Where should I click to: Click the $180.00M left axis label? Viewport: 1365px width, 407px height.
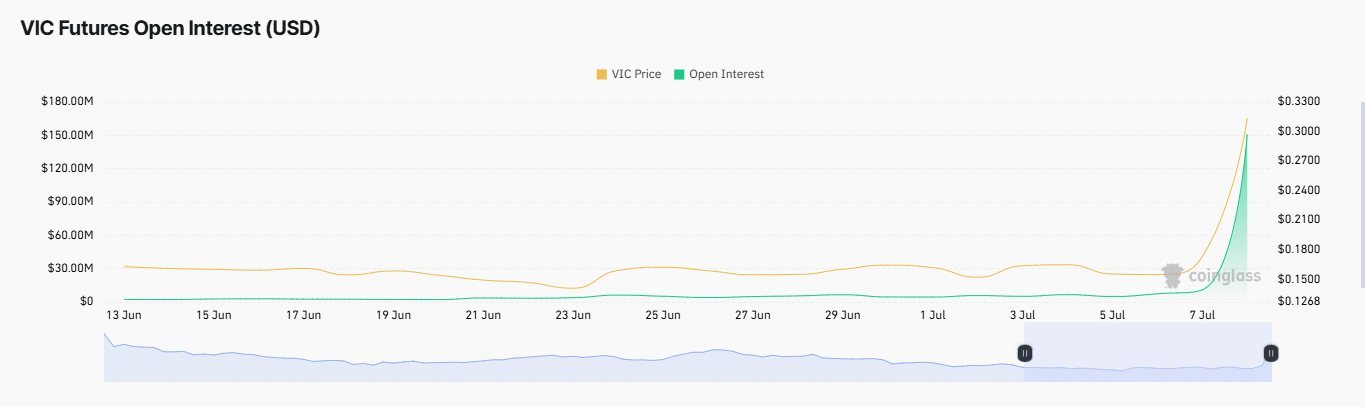point(67,101)
